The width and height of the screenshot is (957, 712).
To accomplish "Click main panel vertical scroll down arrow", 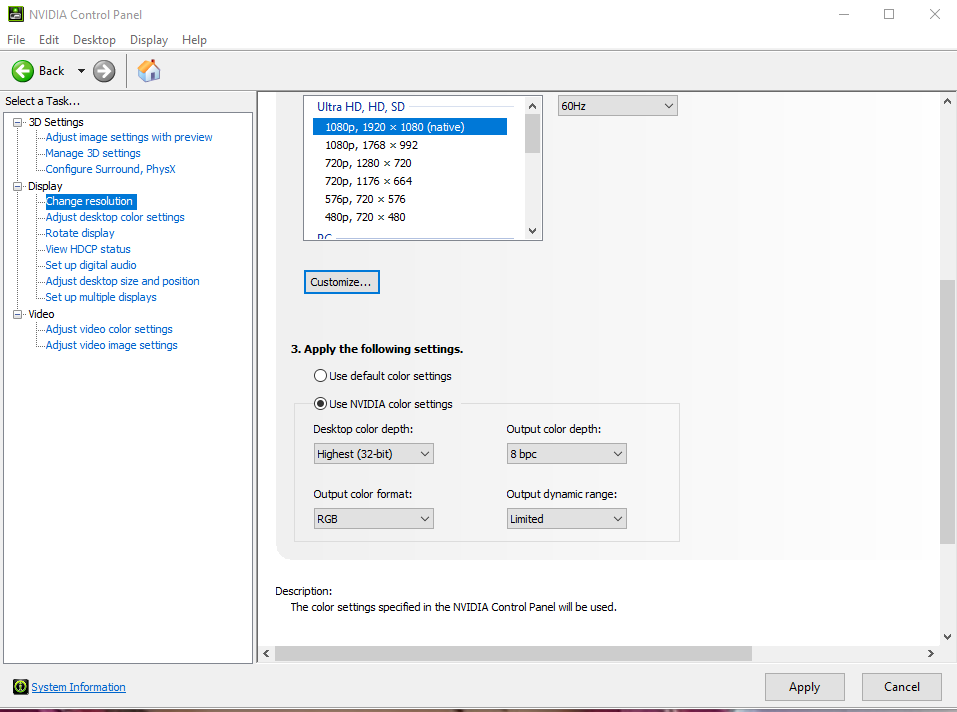I will [947, 636].
